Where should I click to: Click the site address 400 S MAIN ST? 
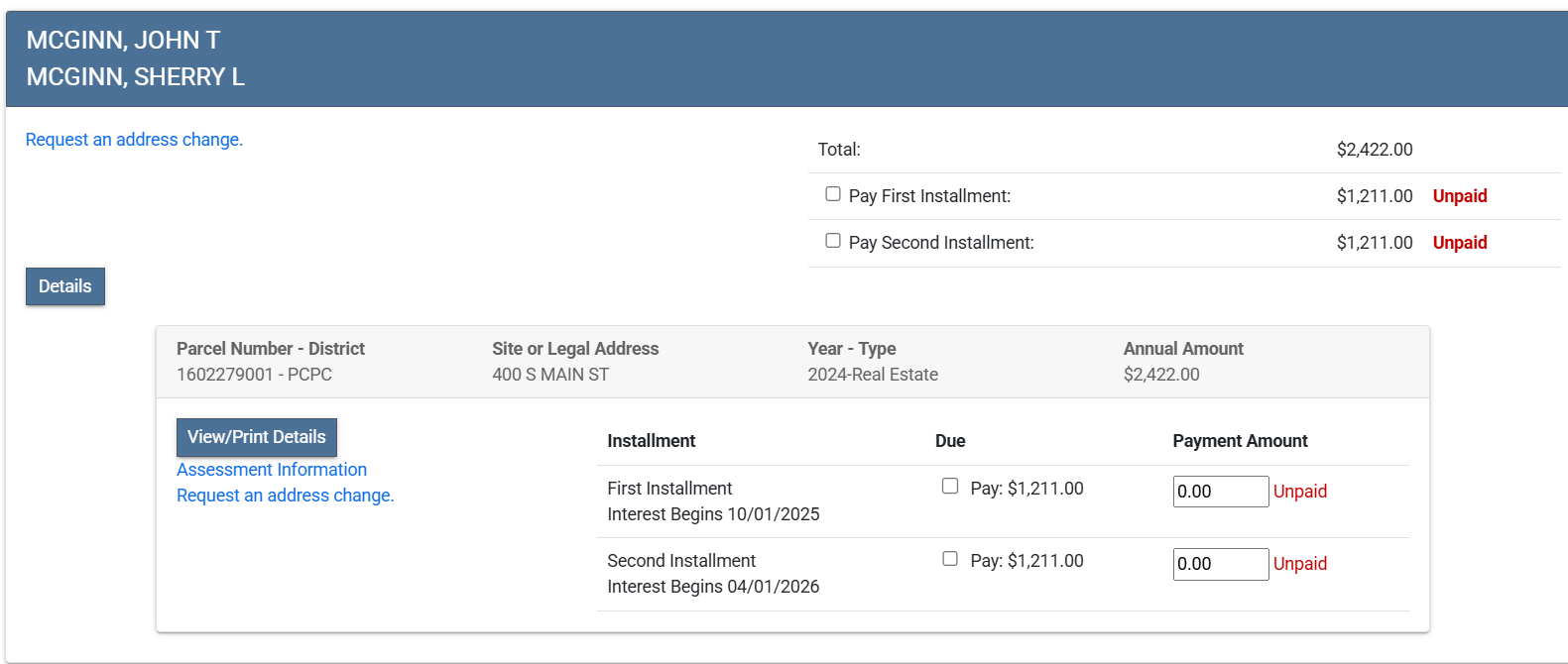550,375
